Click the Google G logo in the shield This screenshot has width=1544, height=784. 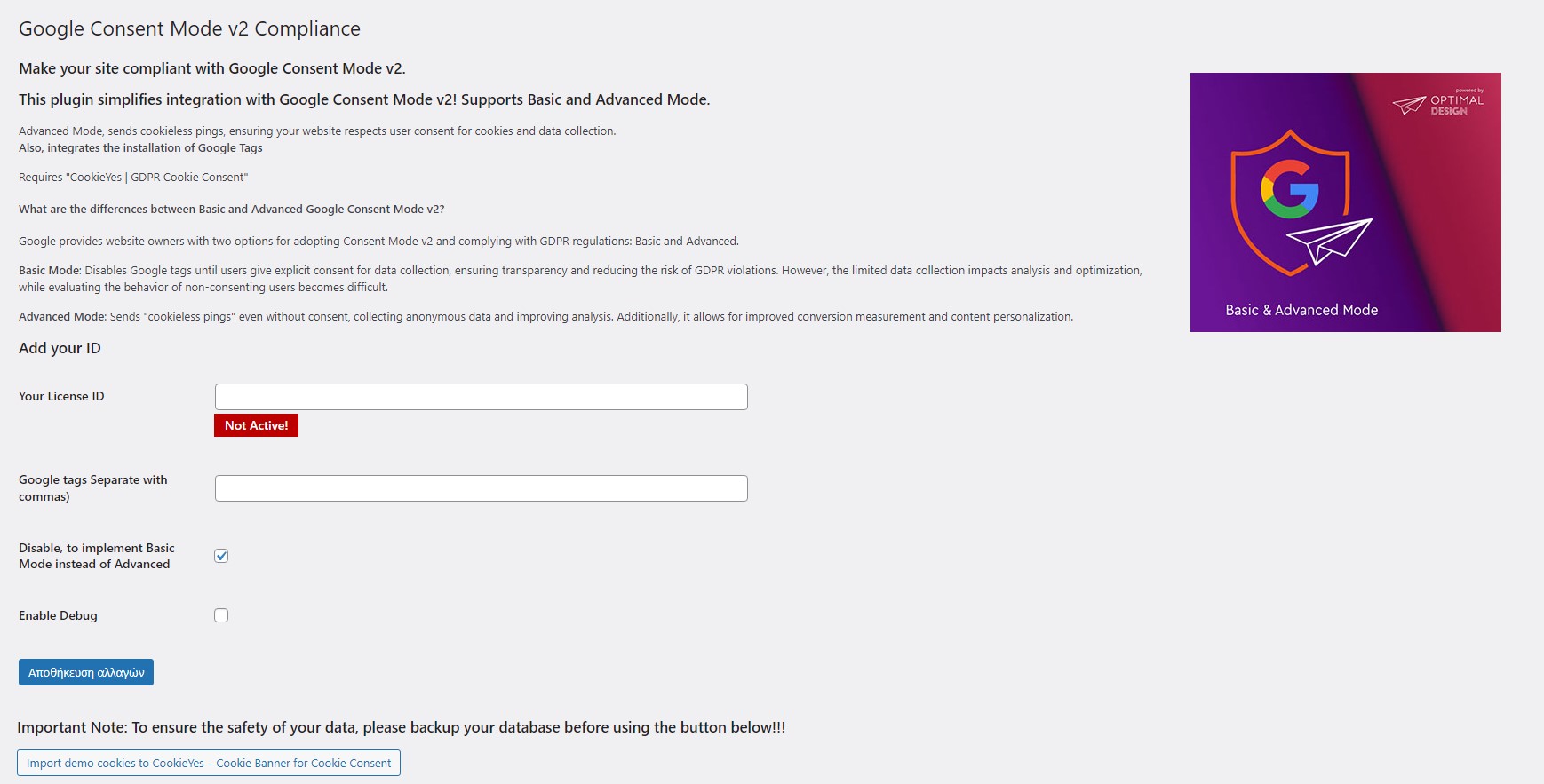[x=1290, y=189]
